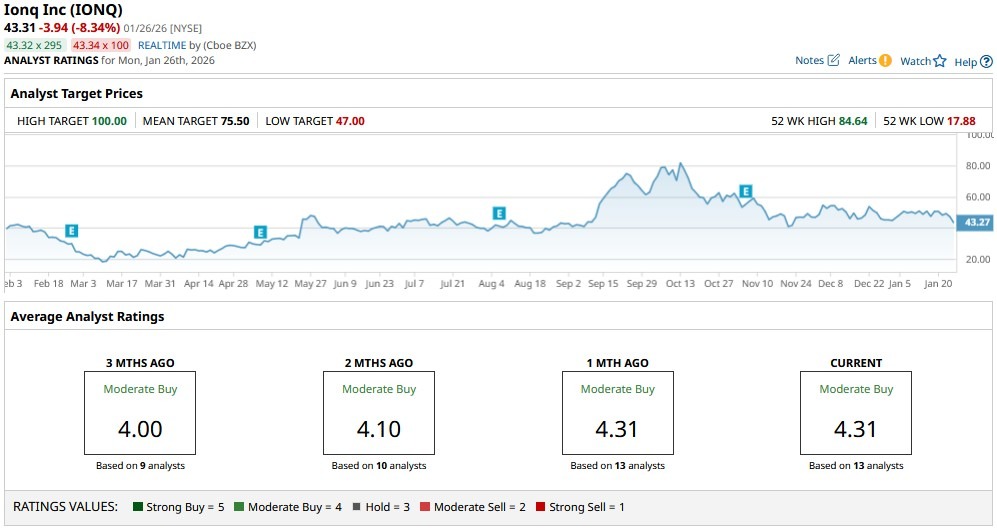Click the Ionq Inc (IONQ) title
This screenshot has height=528, width=997.
(x=64, y=10)
